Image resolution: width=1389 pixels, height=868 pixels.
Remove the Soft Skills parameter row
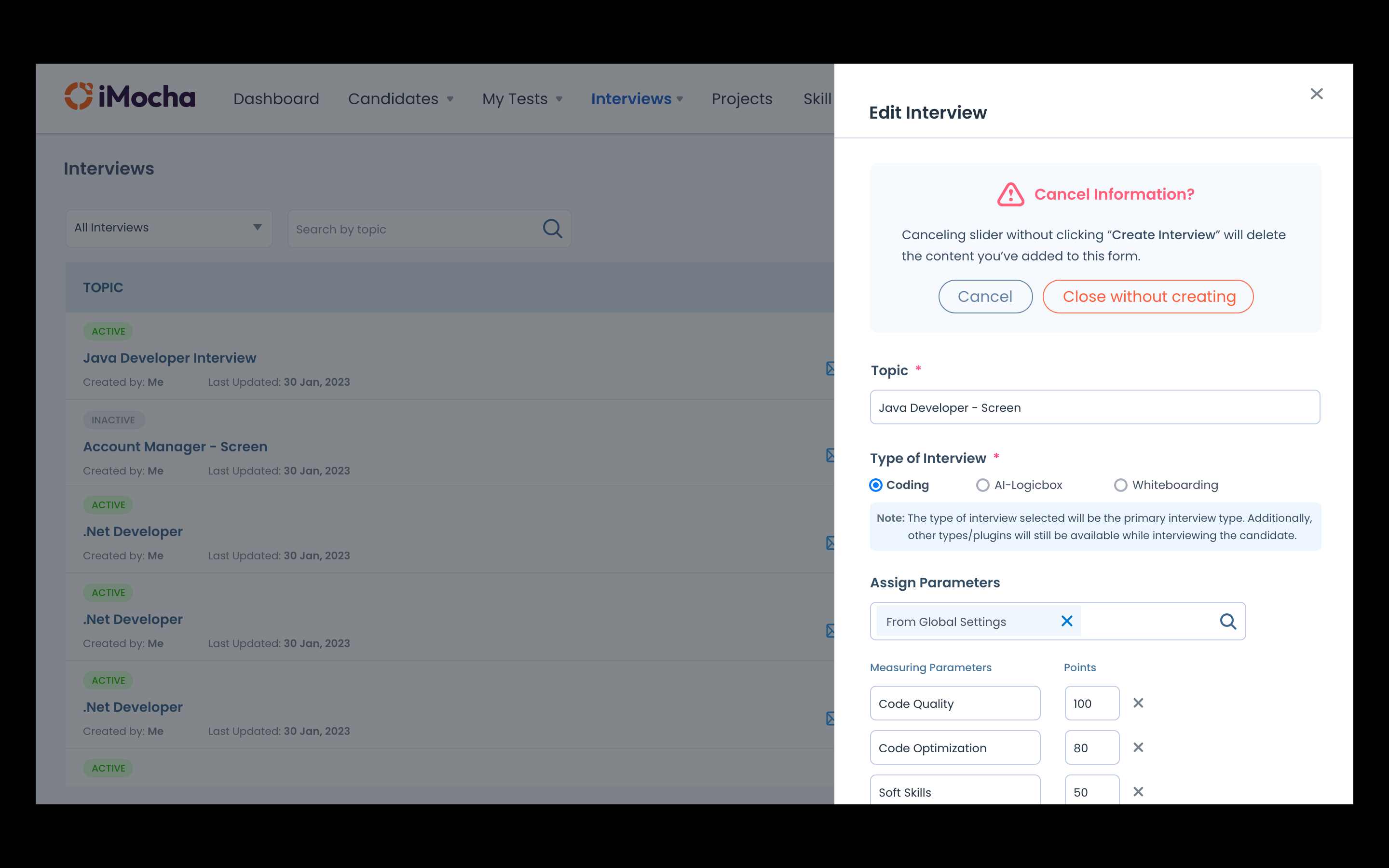click(x=1138, y=792)
